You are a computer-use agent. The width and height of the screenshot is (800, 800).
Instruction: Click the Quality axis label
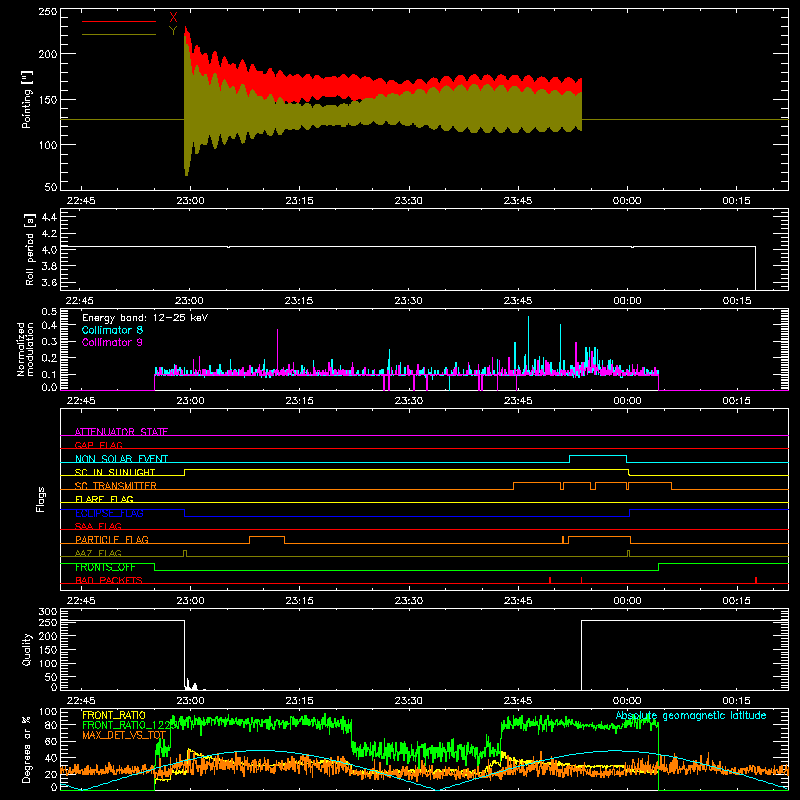point(27,649)
